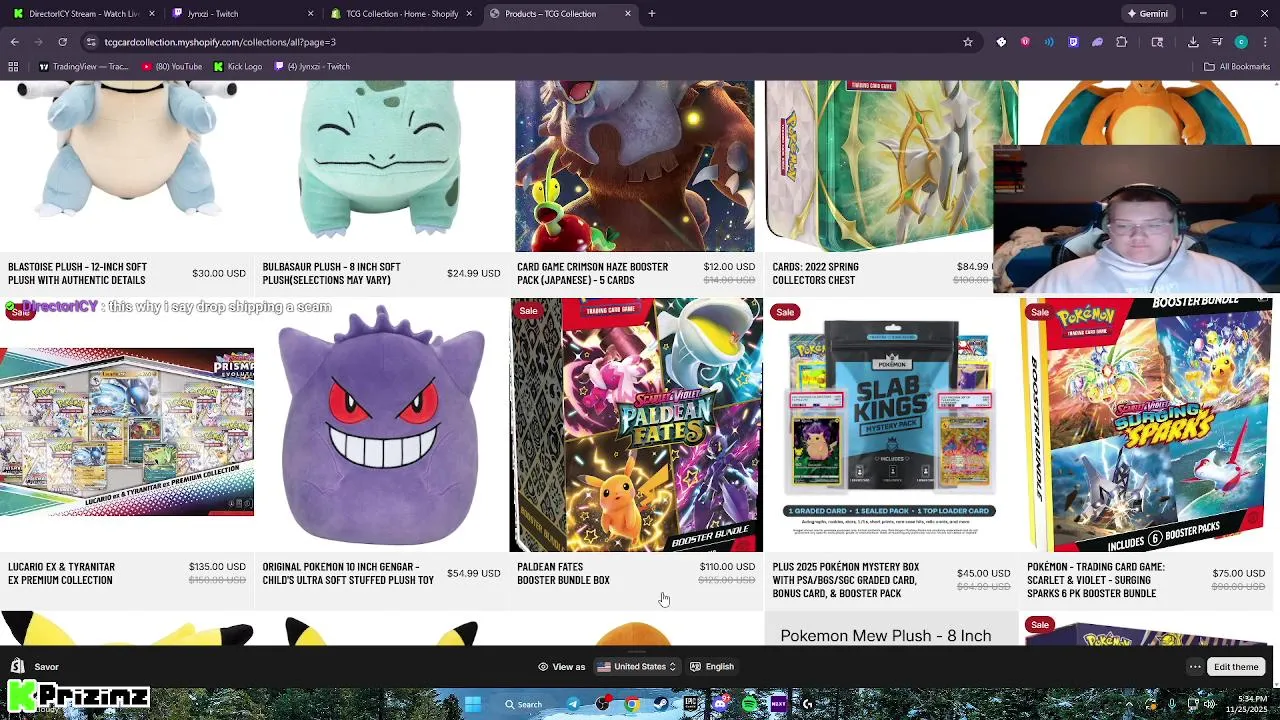This screenshot has height=720, width=1280.
Task: Open the English language selector
Action: click(712, 667)
